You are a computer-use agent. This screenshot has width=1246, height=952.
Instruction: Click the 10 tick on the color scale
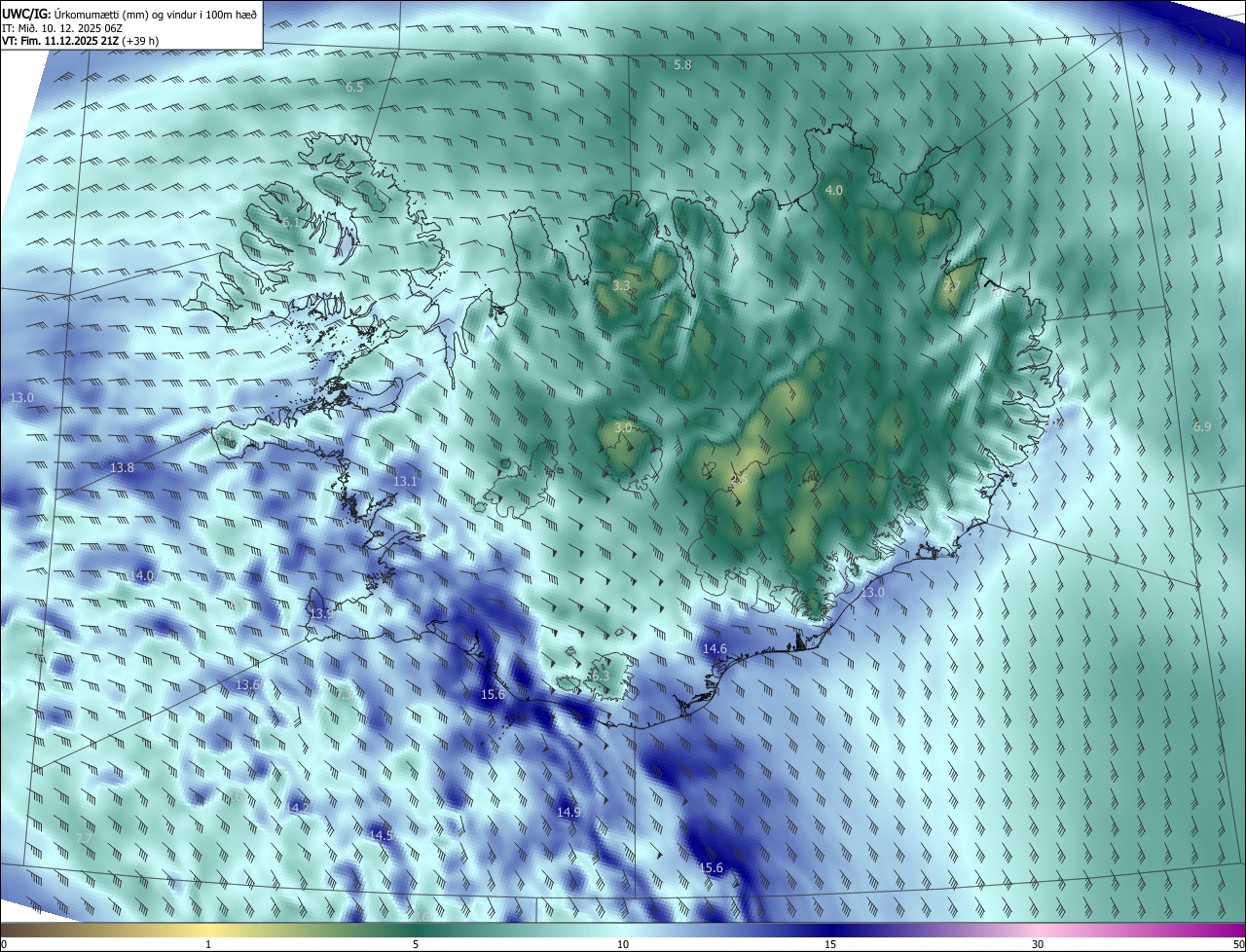click(x=623, y=944)
